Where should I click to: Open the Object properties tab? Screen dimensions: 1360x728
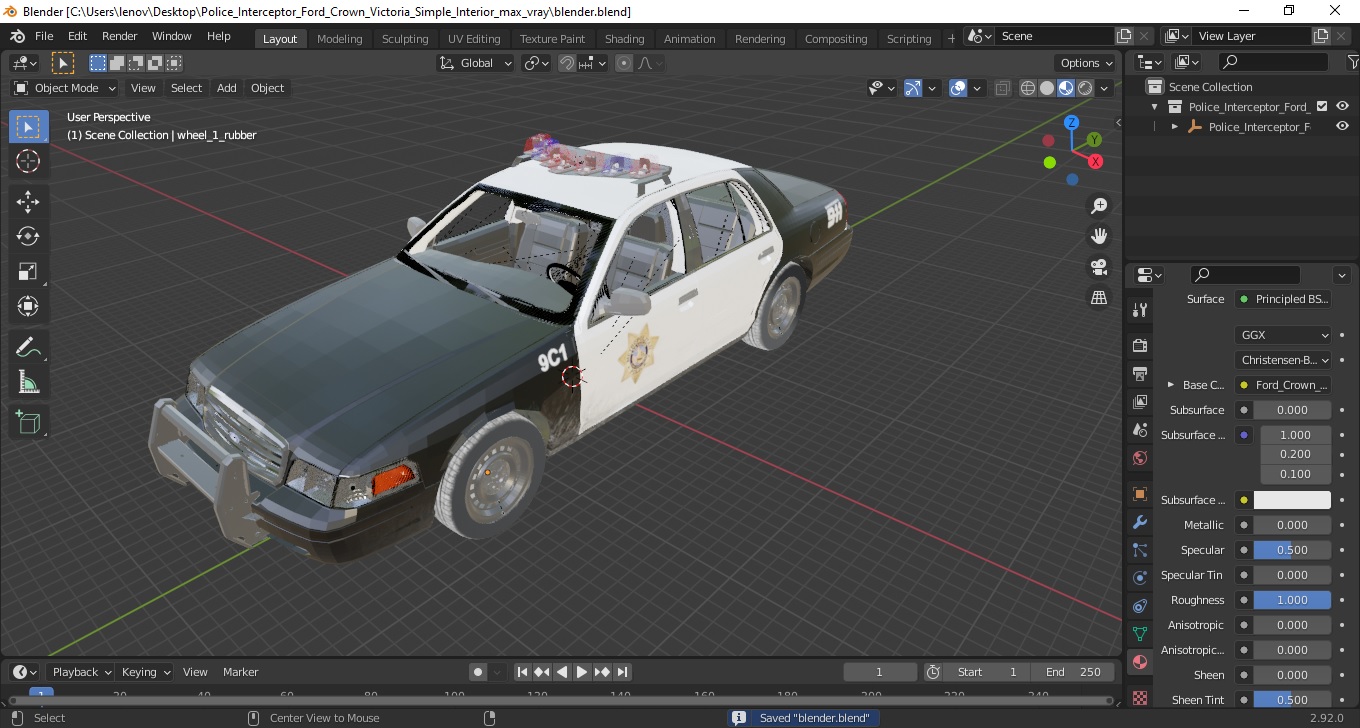tap(1139, 494)
